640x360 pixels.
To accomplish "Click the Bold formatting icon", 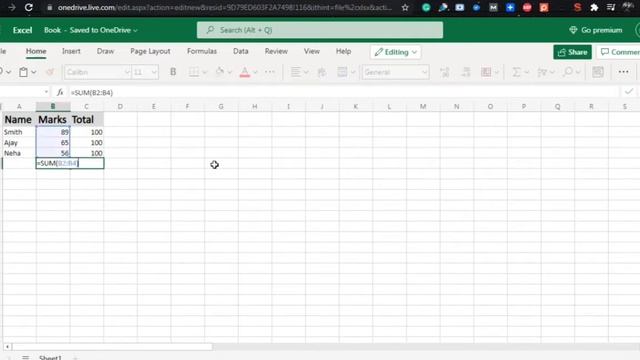I will pos(173,72).
